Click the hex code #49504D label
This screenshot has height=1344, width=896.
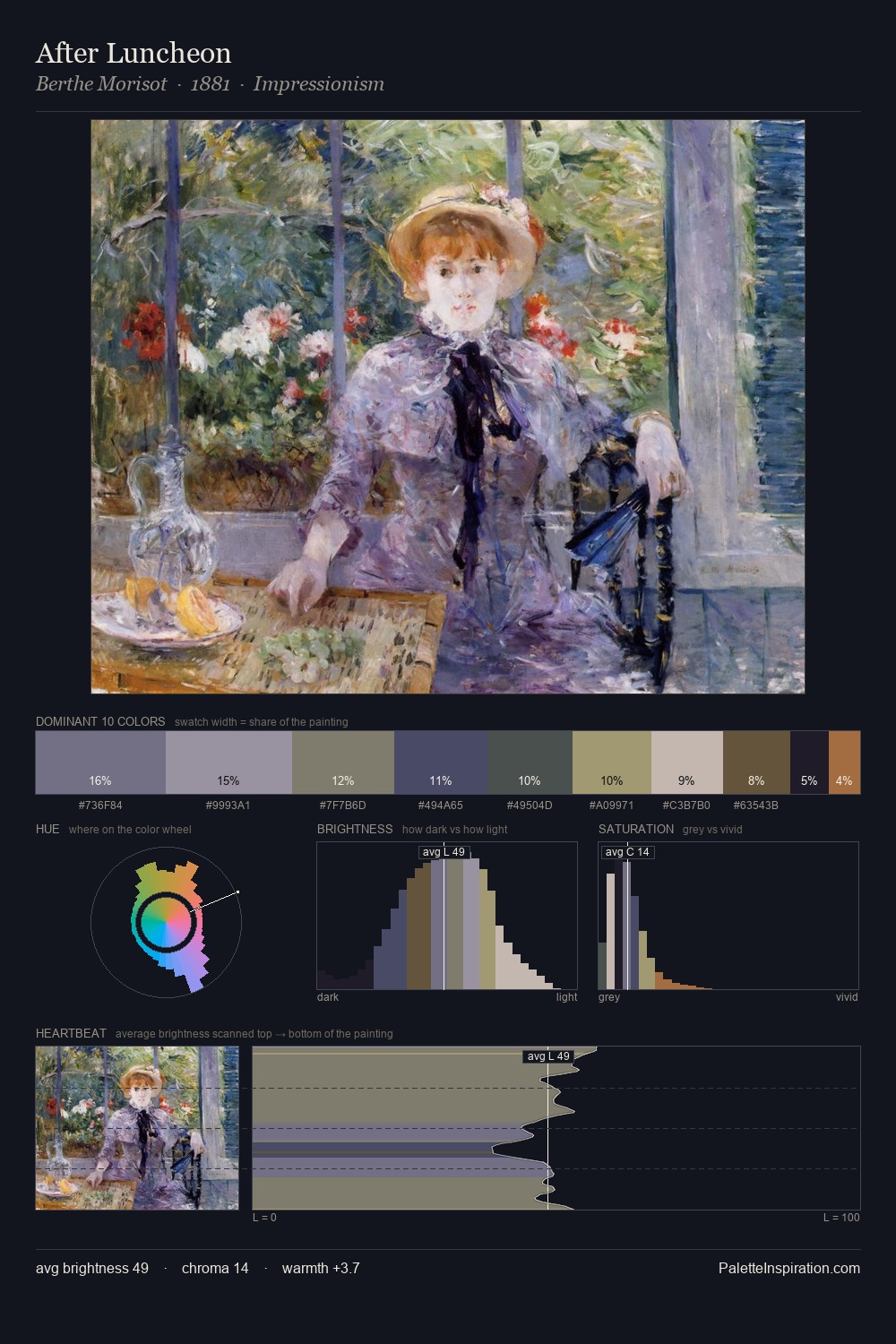(x=530, y=806)
